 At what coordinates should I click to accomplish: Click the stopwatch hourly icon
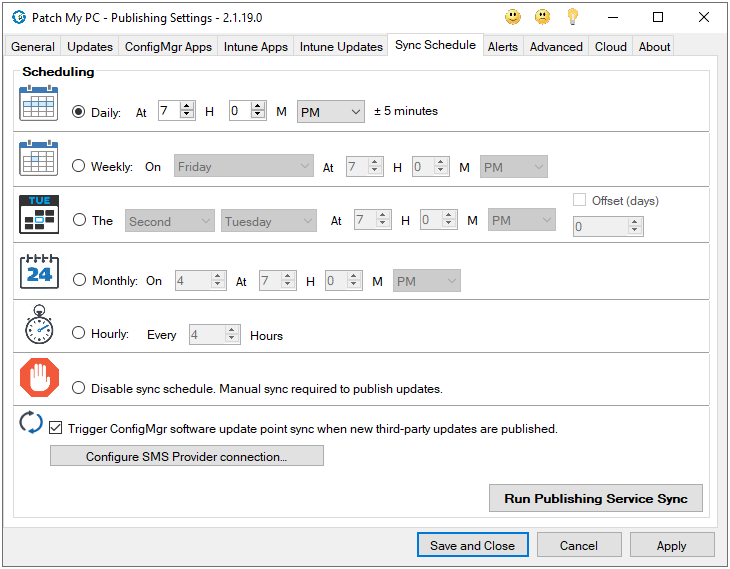38,325
